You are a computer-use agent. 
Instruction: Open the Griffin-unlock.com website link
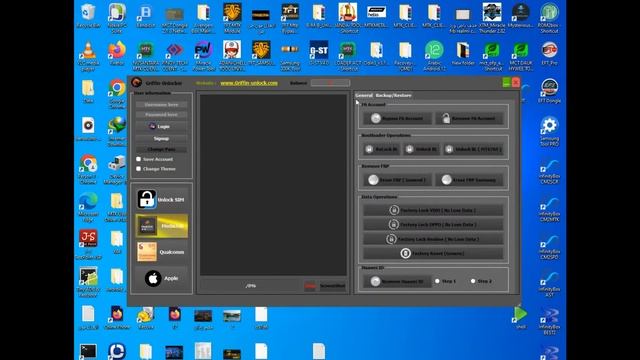tap(249, 83)
